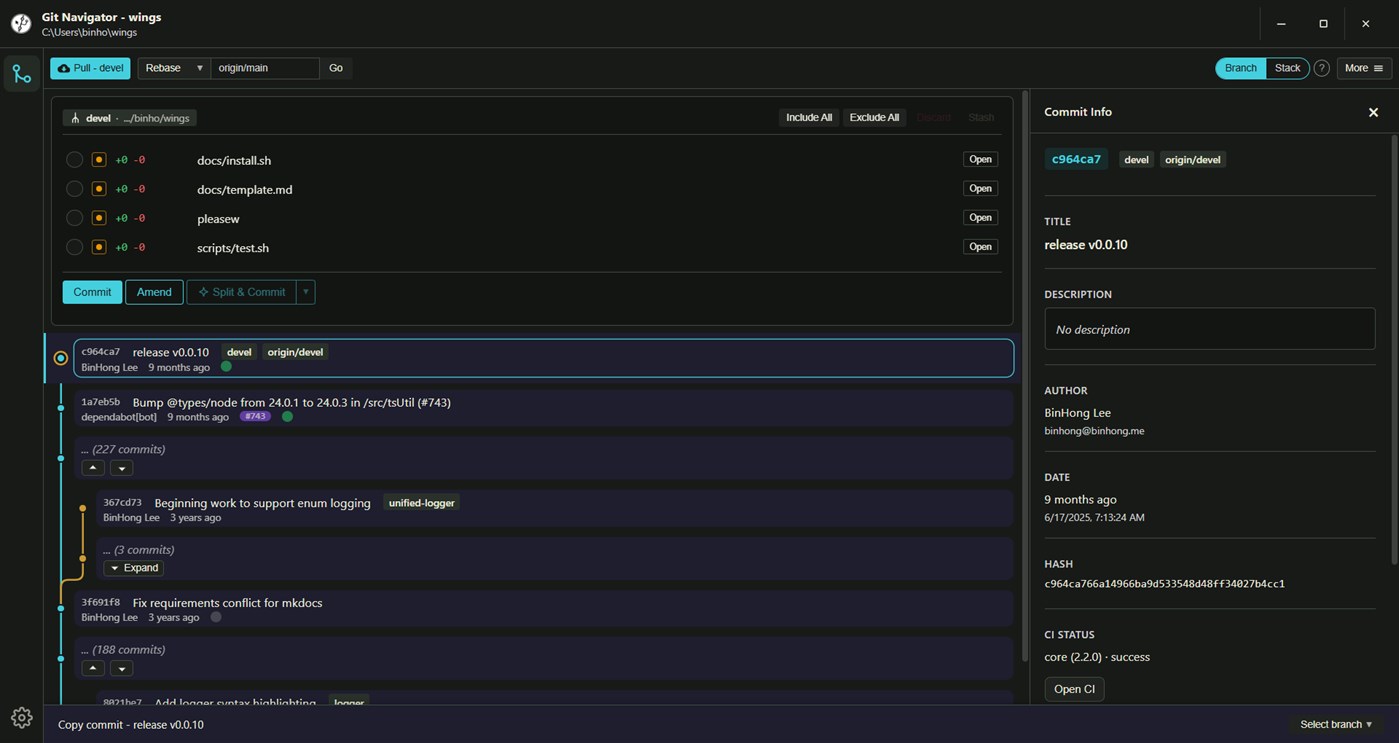Click the Commit Info panel scrollbar
This screenshot has height=743, width=1399.
tap(1394, 350)
